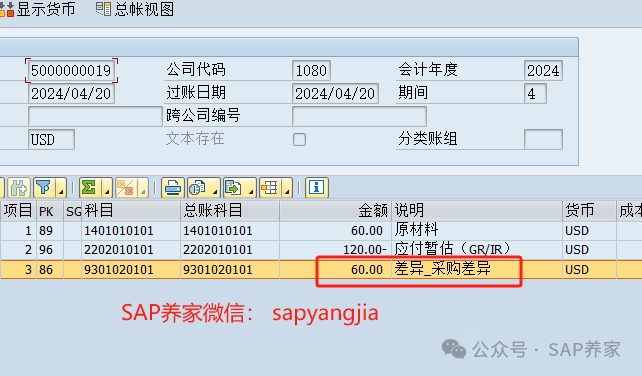
Task: Click the Print icon
Action: point(172,188)
